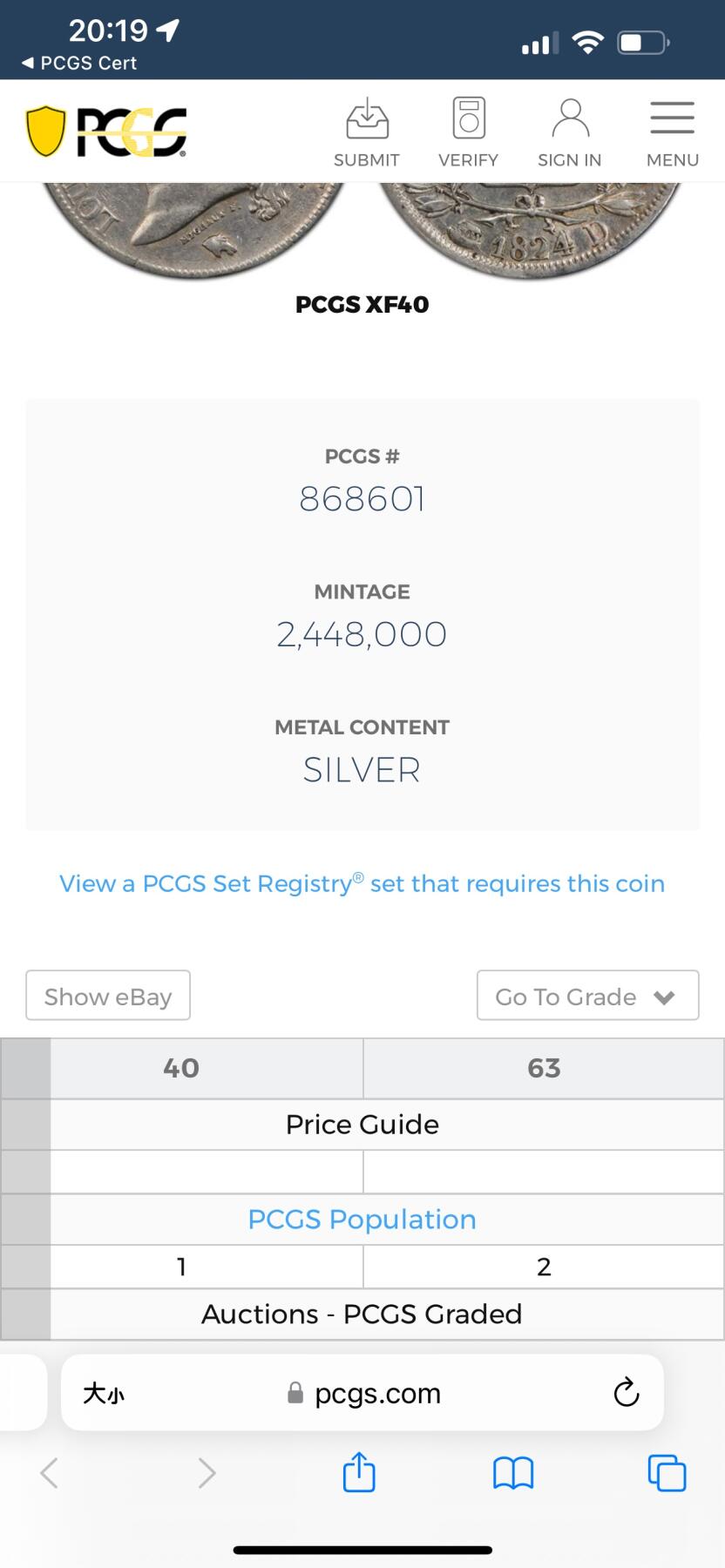Show Safari open tabs icon
The height and width of the screenshot is (1568, 725).
[x=667, y=1473]
